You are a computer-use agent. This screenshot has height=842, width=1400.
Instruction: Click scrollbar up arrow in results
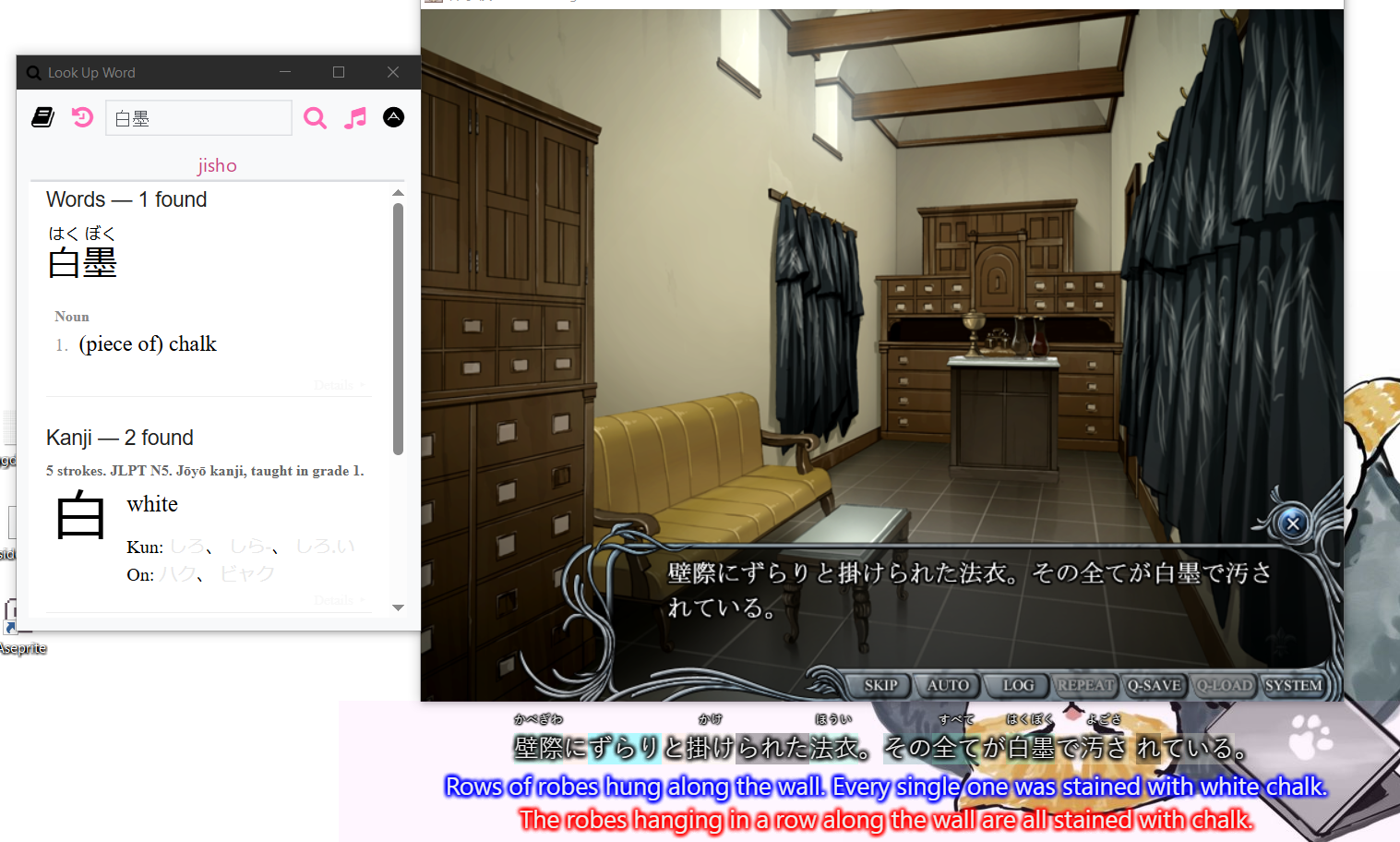coord(398,193)
